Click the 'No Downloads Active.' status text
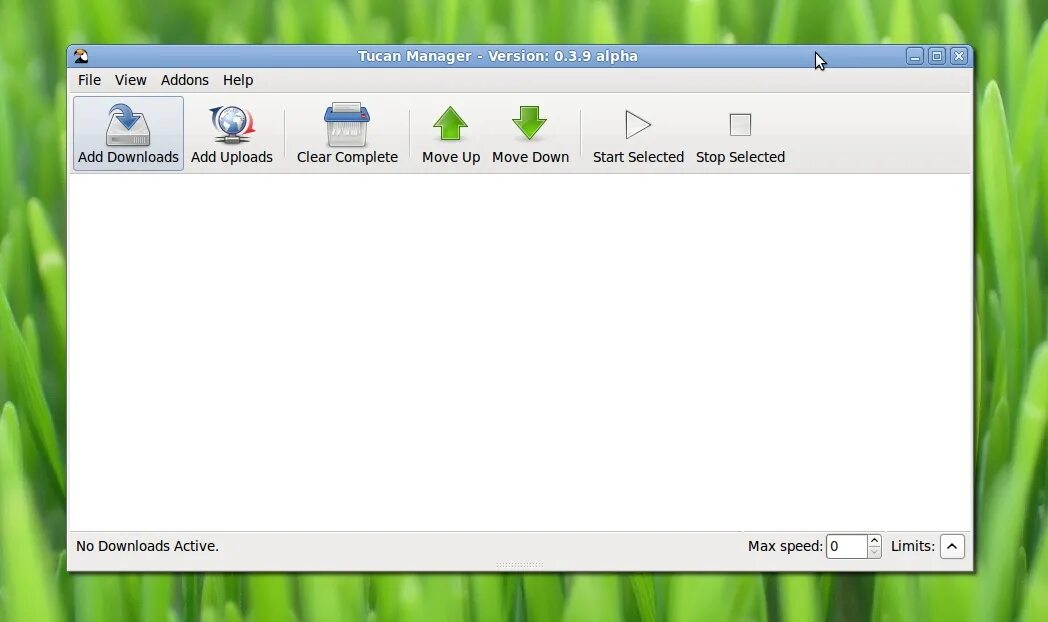This screenshot has height=622, width=1048. [x=147, y=547]
